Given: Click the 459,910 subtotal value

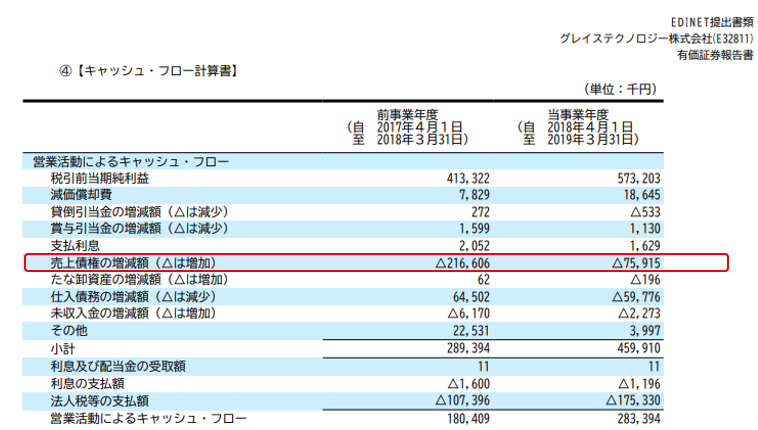Looking at the screenshot, I should coord(631,349).
